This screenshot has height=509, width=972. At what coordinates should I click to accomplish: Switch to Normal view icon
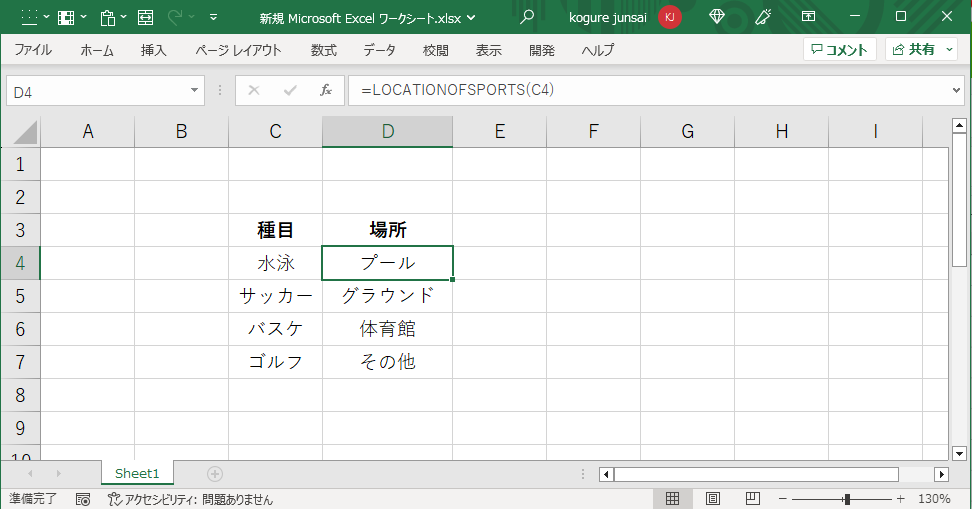pos(673,498)
